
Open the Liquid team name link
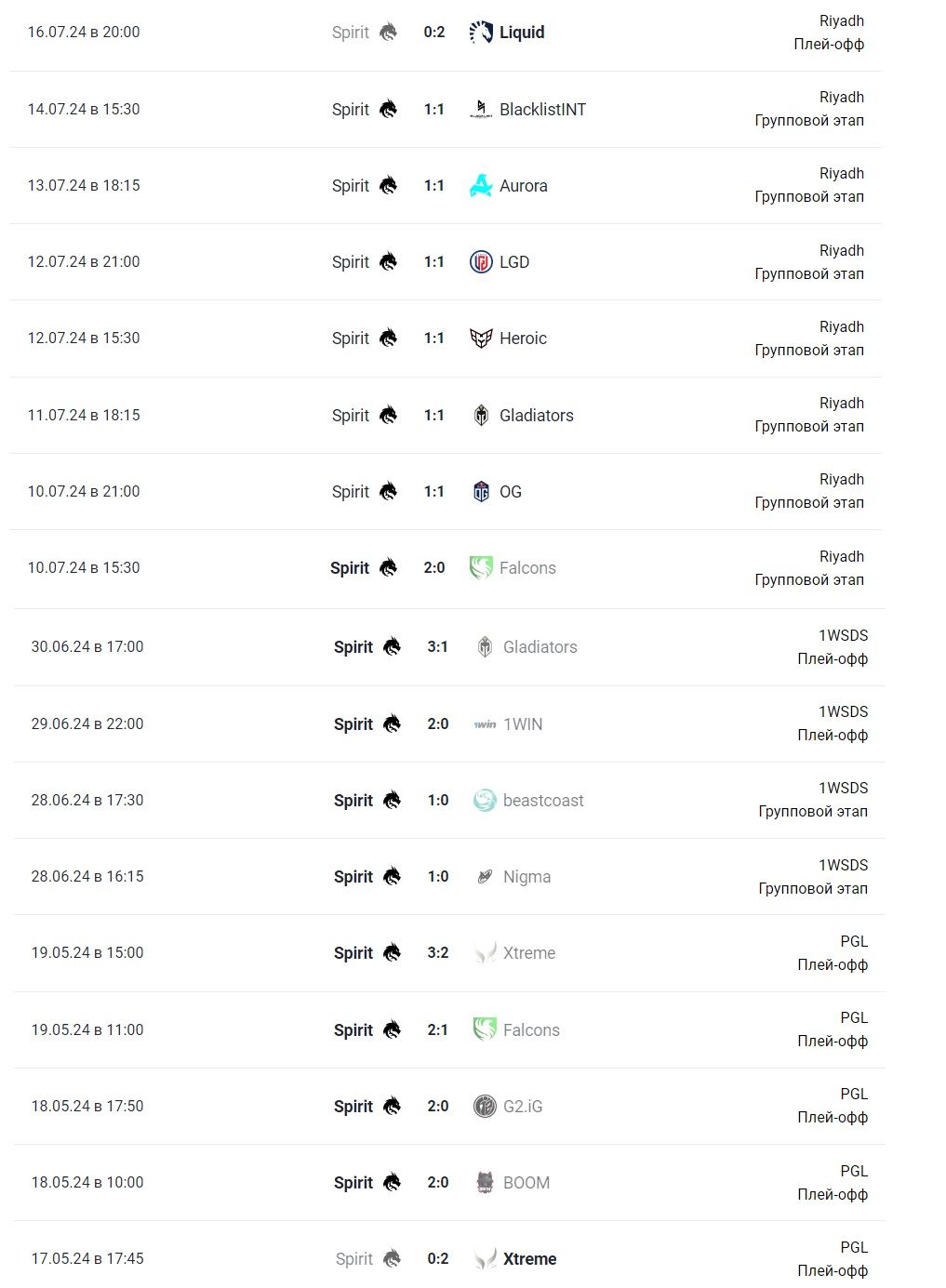[x=522, y=33]
